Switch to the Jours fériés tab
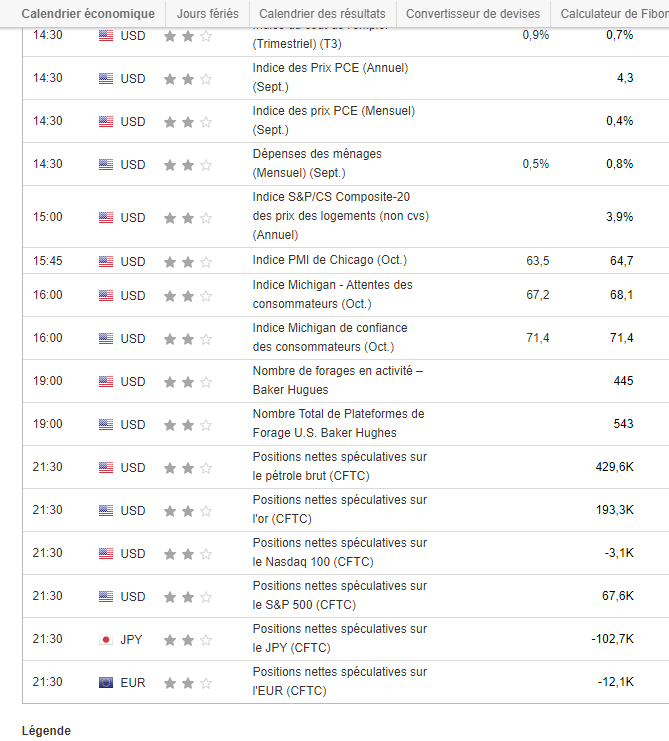The width and height of the screenshot is (669, 741). [208, 14]
